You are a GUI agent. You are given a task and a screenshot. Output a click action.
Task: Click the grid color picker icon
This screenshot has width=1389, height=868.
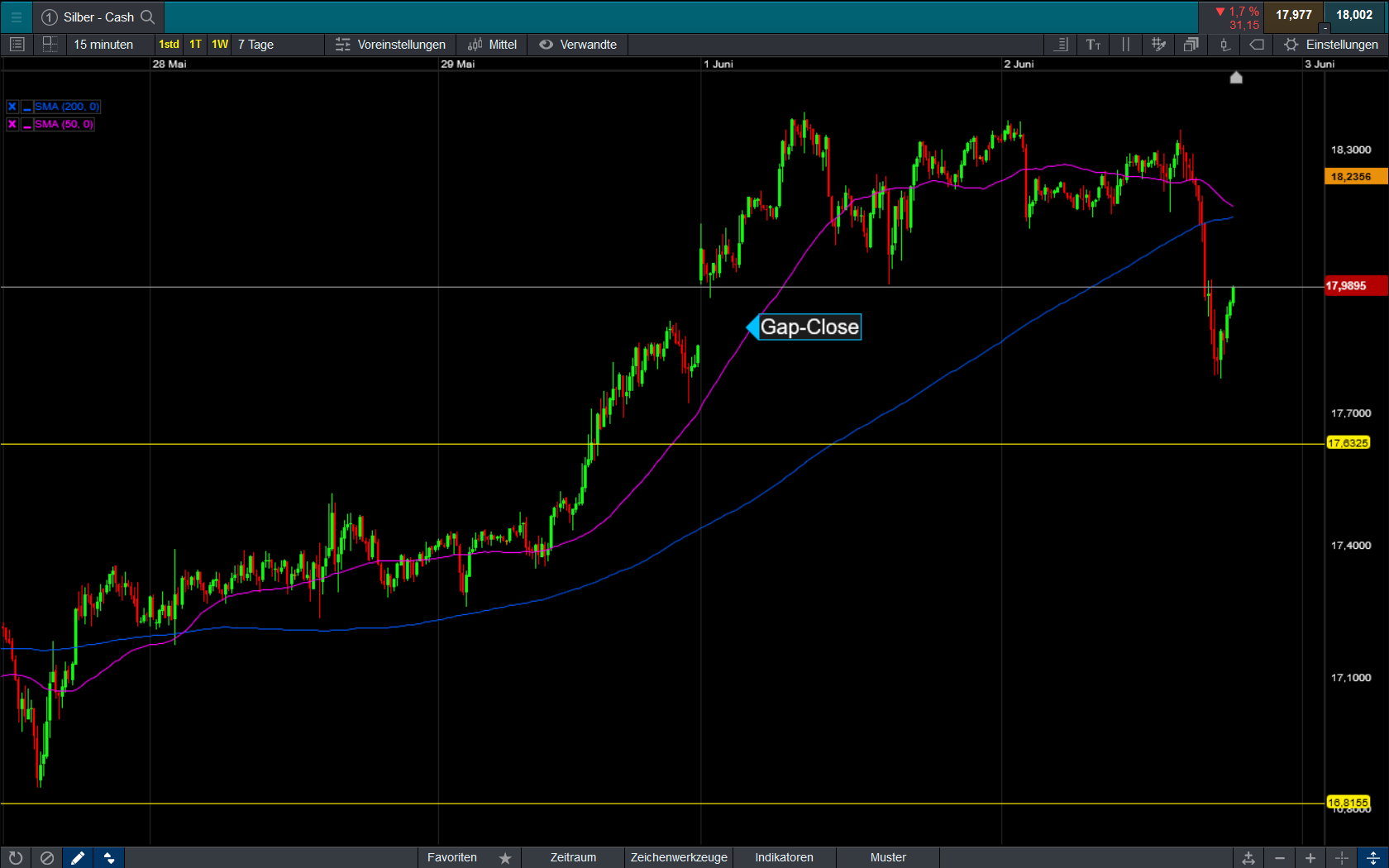tap(1158, 45)
